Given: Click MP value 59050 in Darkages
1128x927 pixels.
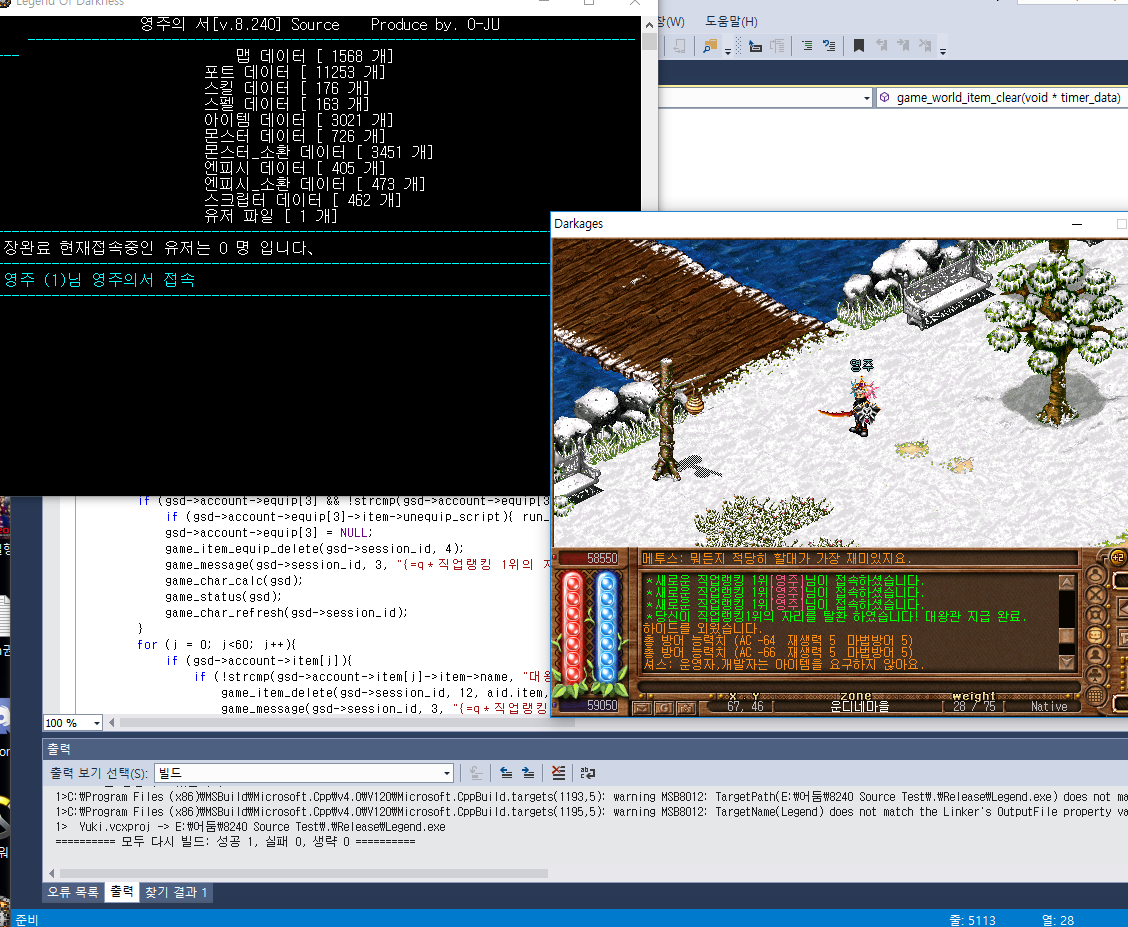Looking at the screenshot, I should (x=602, y=705).
